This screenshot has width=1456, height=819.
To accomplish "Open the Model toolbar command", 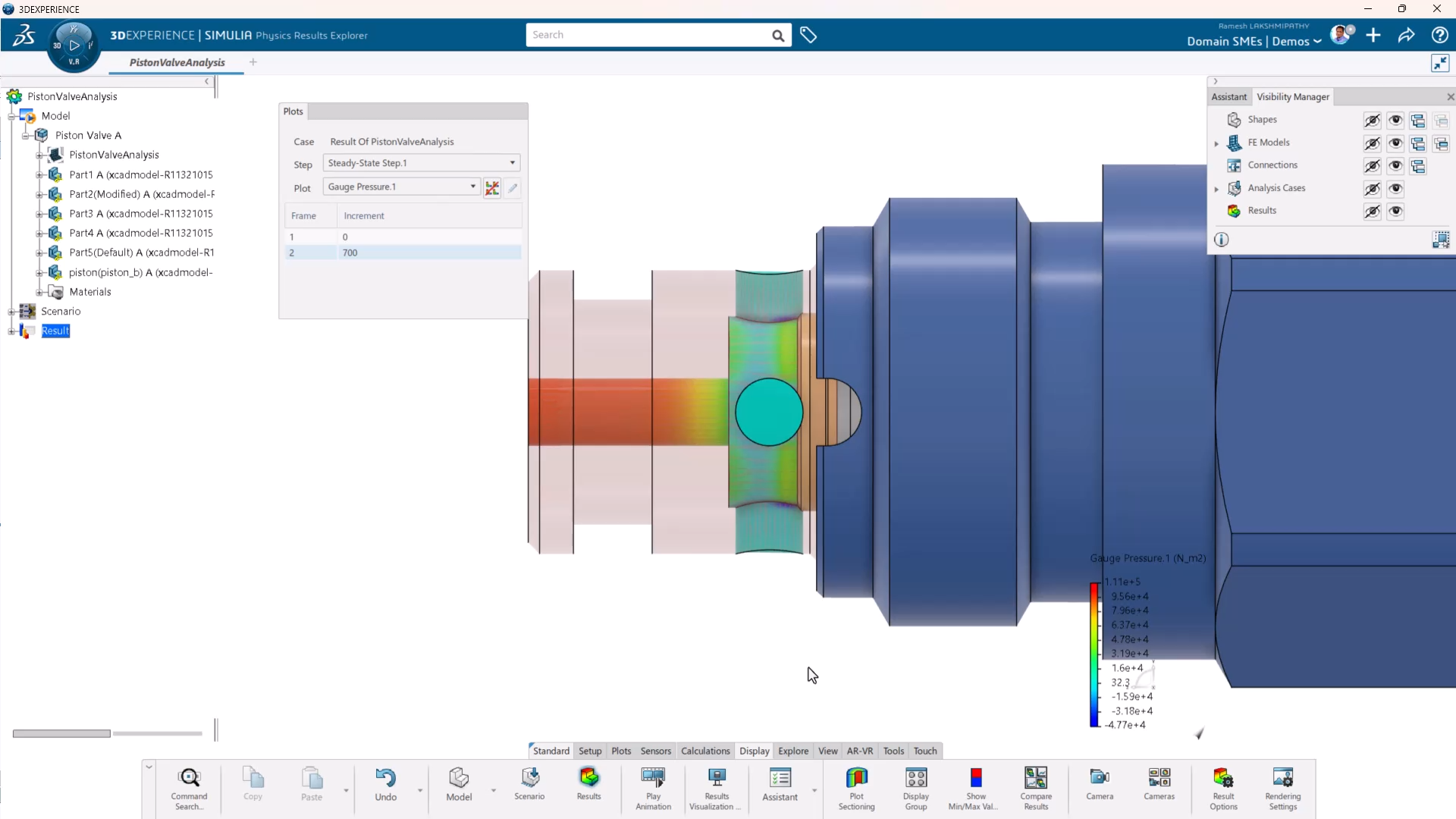I will (x=459, y=785).
